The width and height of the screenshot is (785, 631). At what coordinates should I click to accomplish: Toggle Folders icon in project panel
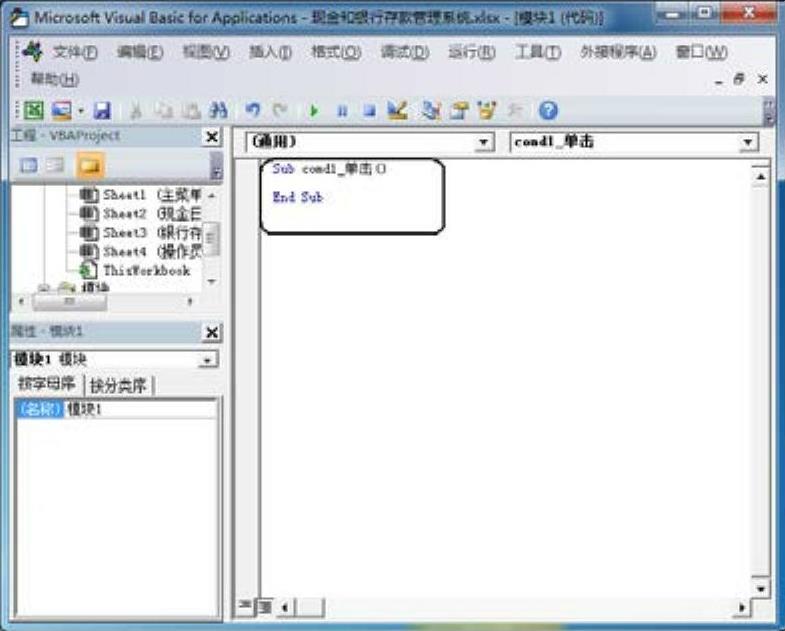pyautogui.click(x=90, y=165)
